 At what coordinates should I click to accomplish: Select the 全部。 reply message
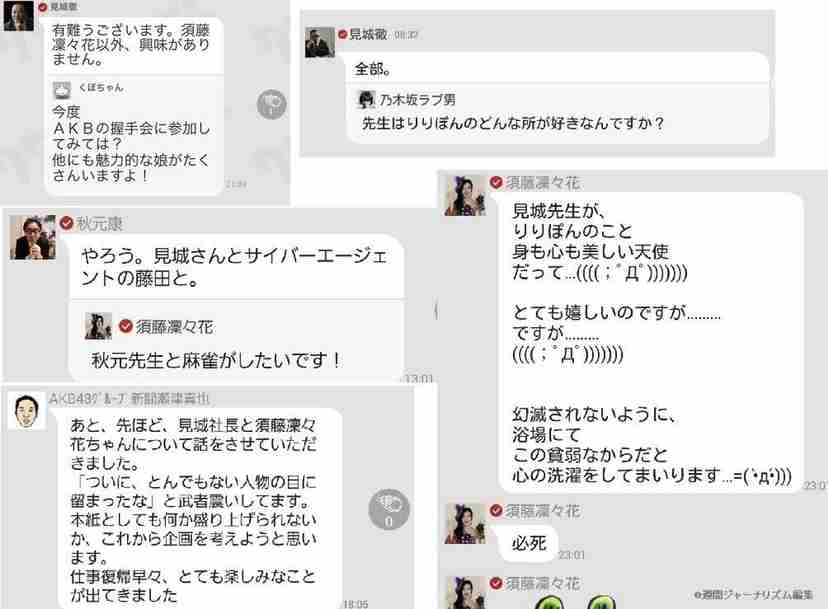(x=557, y=68)
